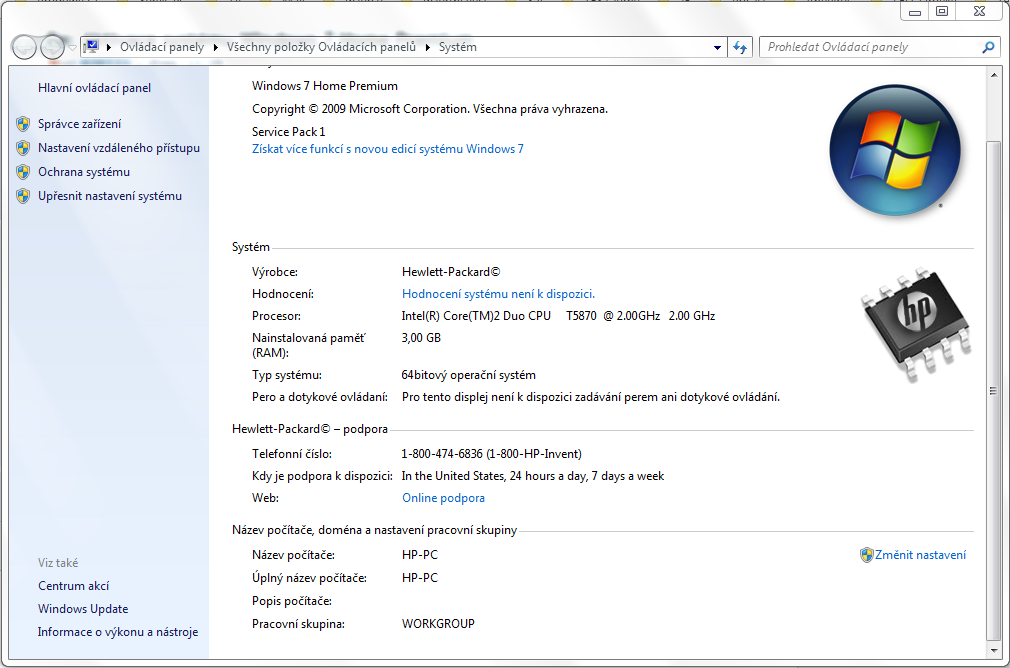Click in the Prohledat Ovládací panely search field
1010x668 pixels.
click(x=868, y=47)
